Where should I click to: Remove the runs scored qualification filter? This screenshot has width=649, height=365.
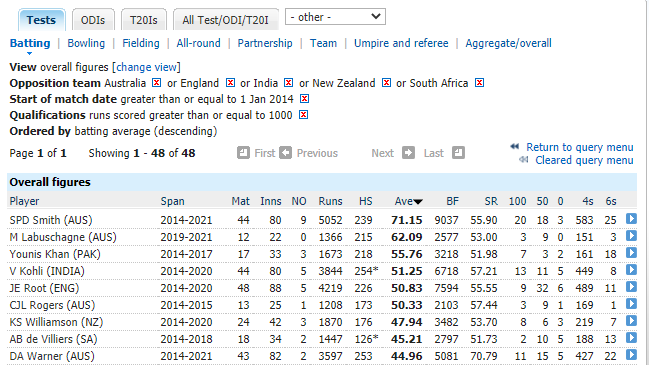[303, 115]
